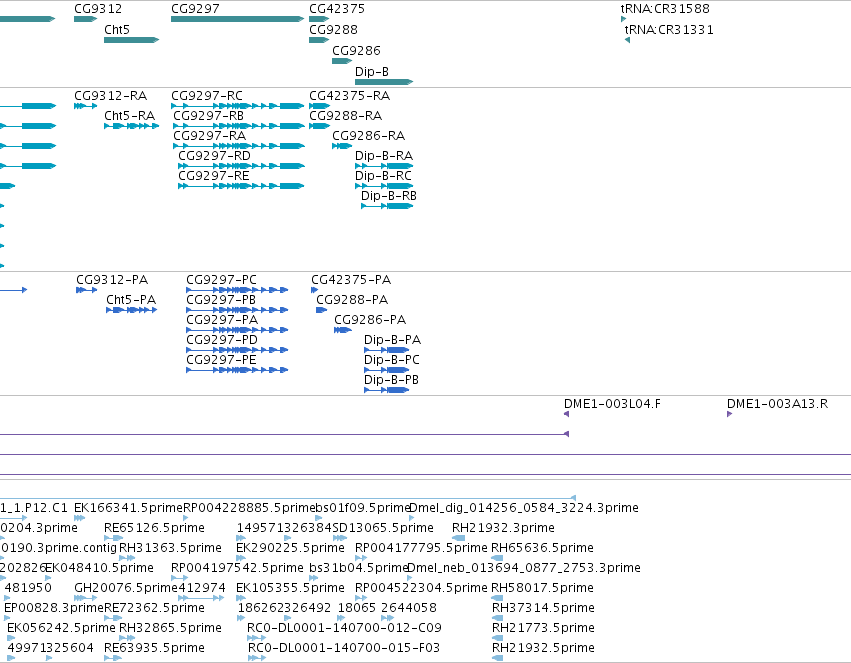Open transcript CG9286-RA
This screenshot has width=851, height=663.
tap(369, 136)
